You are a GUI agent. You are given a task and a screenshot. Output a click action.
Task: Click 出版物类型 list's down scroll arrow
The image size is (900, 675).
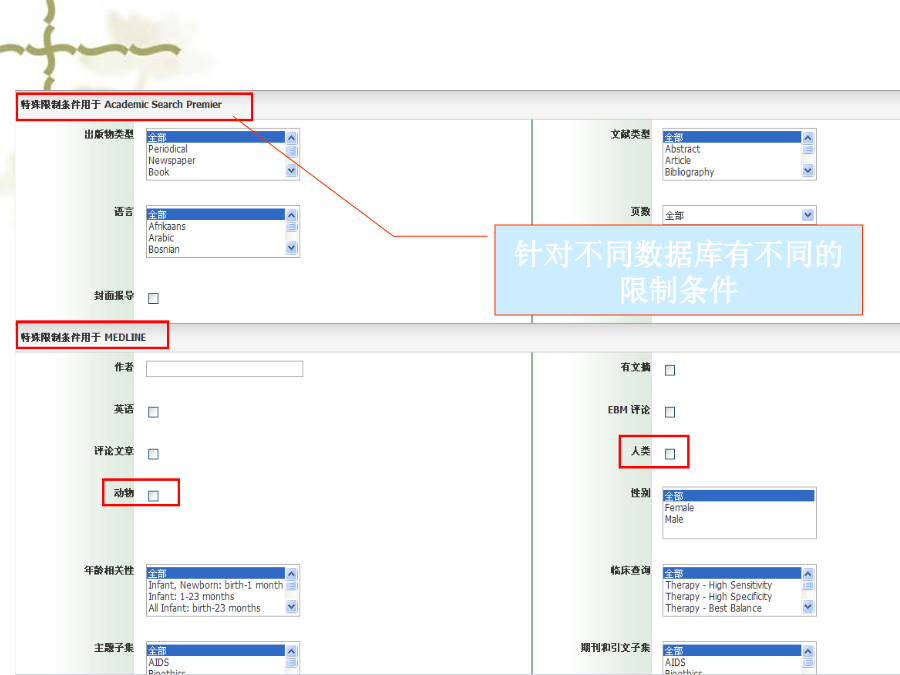292,170
